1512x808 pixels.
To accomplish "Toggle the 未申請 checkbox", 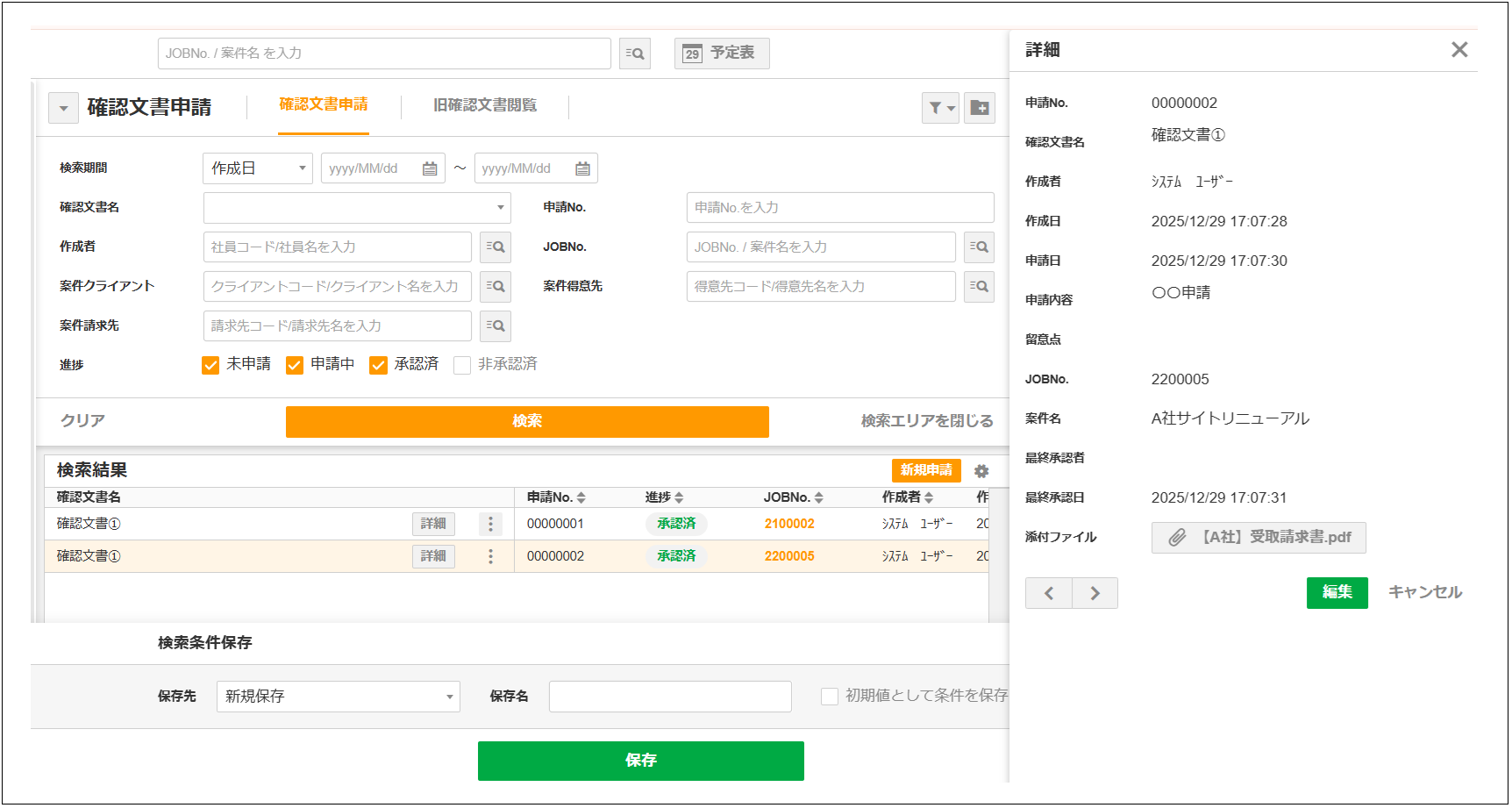I will pos(210,365).
